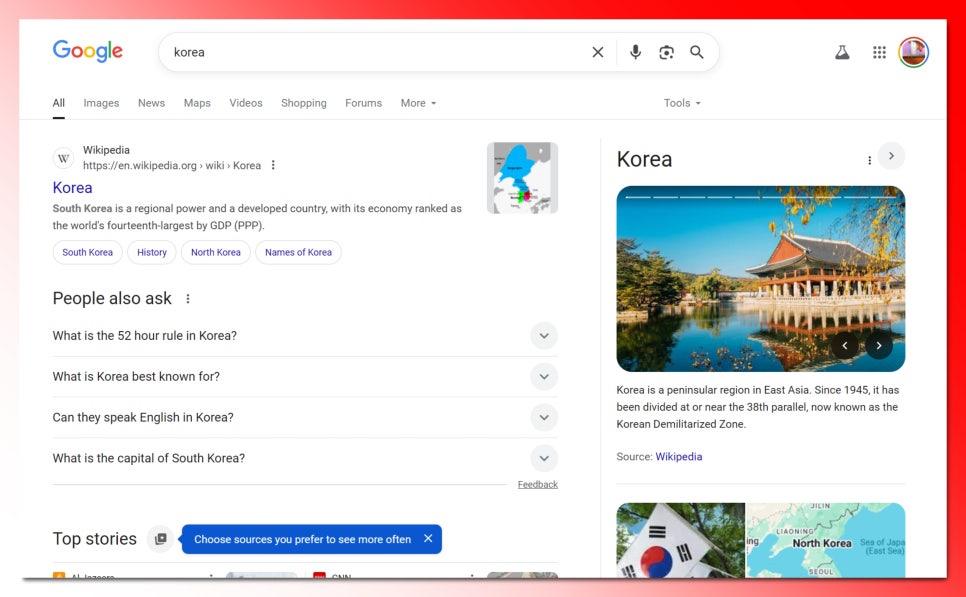Click the Top stories sources icon
This screenshot has height=597, width=966.
(x=160, y=539)
